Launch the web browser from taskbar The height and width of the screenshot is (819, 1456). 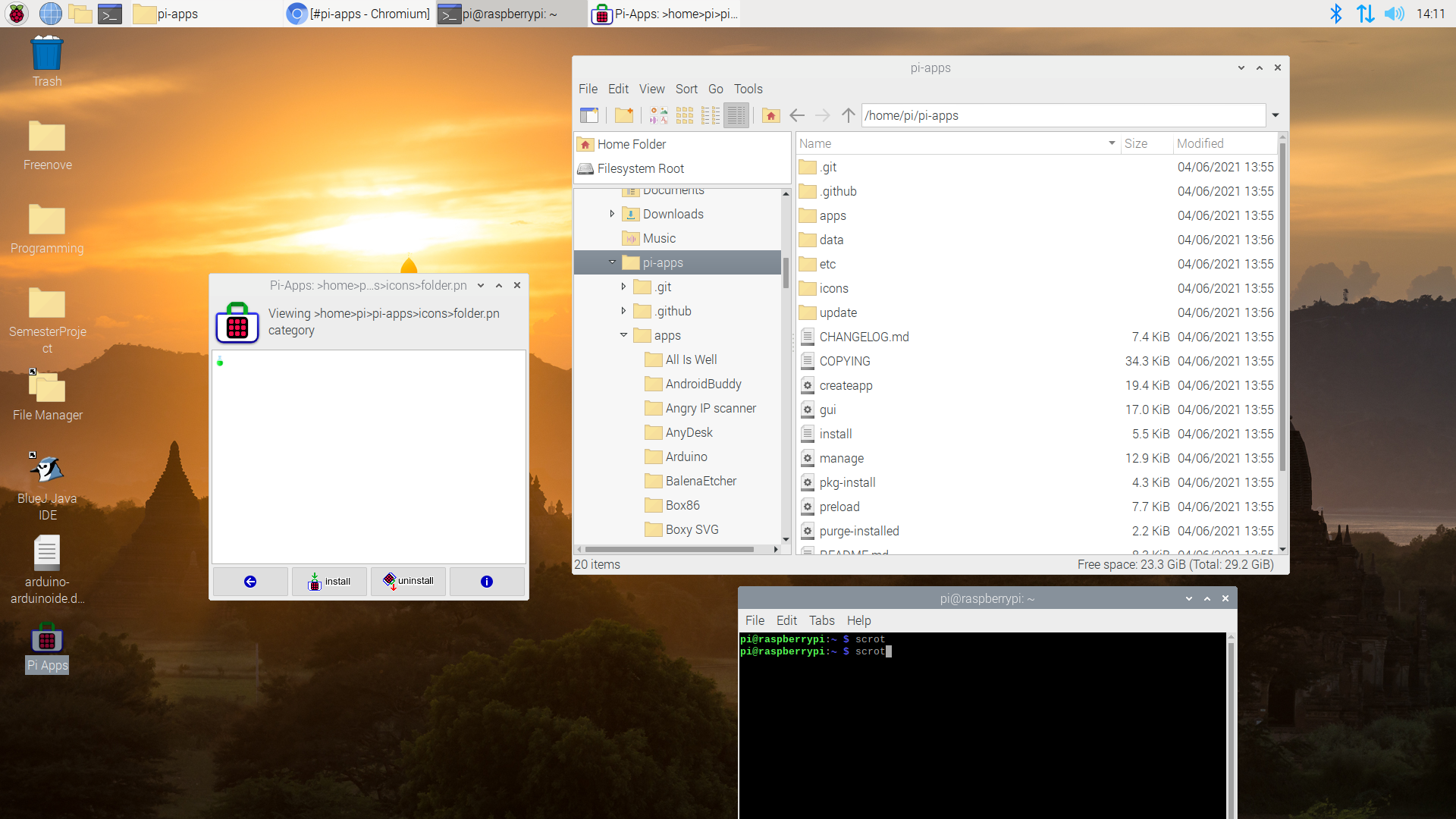click(50, 14)
